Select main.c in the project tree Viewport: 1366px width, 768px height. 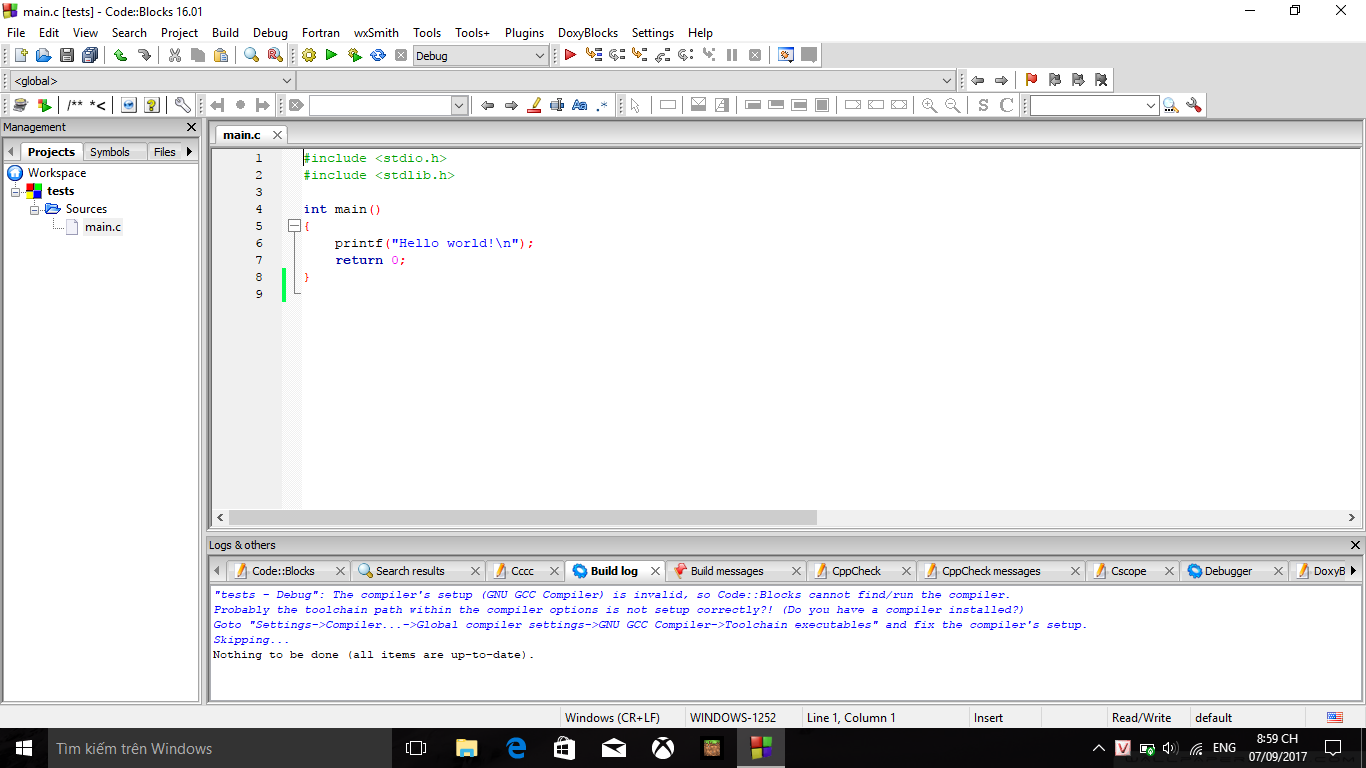pyautogui.click(x=103, y=227)
